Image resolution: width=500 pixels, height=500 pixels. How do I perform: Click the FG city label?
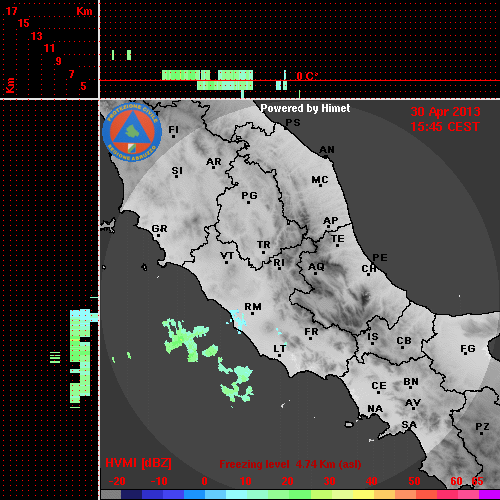pos(468,349)
